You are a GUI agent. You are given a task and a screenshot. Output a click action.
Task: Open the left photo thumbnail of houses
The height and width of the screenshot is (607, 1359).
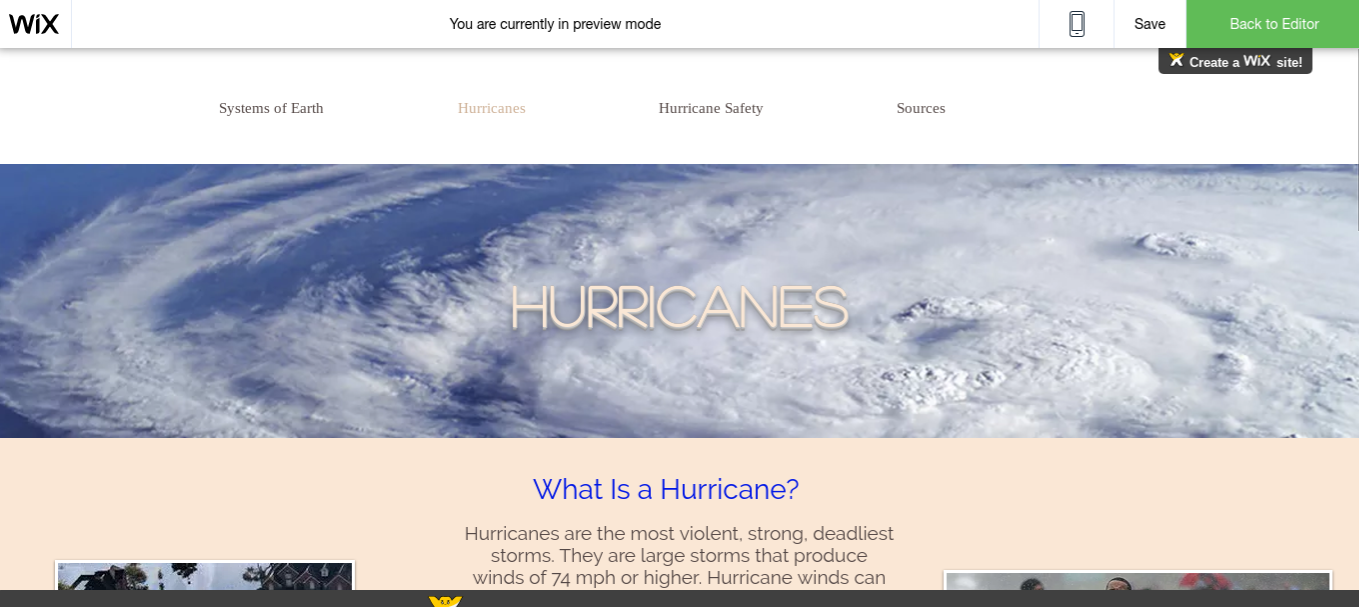[204, 577]
